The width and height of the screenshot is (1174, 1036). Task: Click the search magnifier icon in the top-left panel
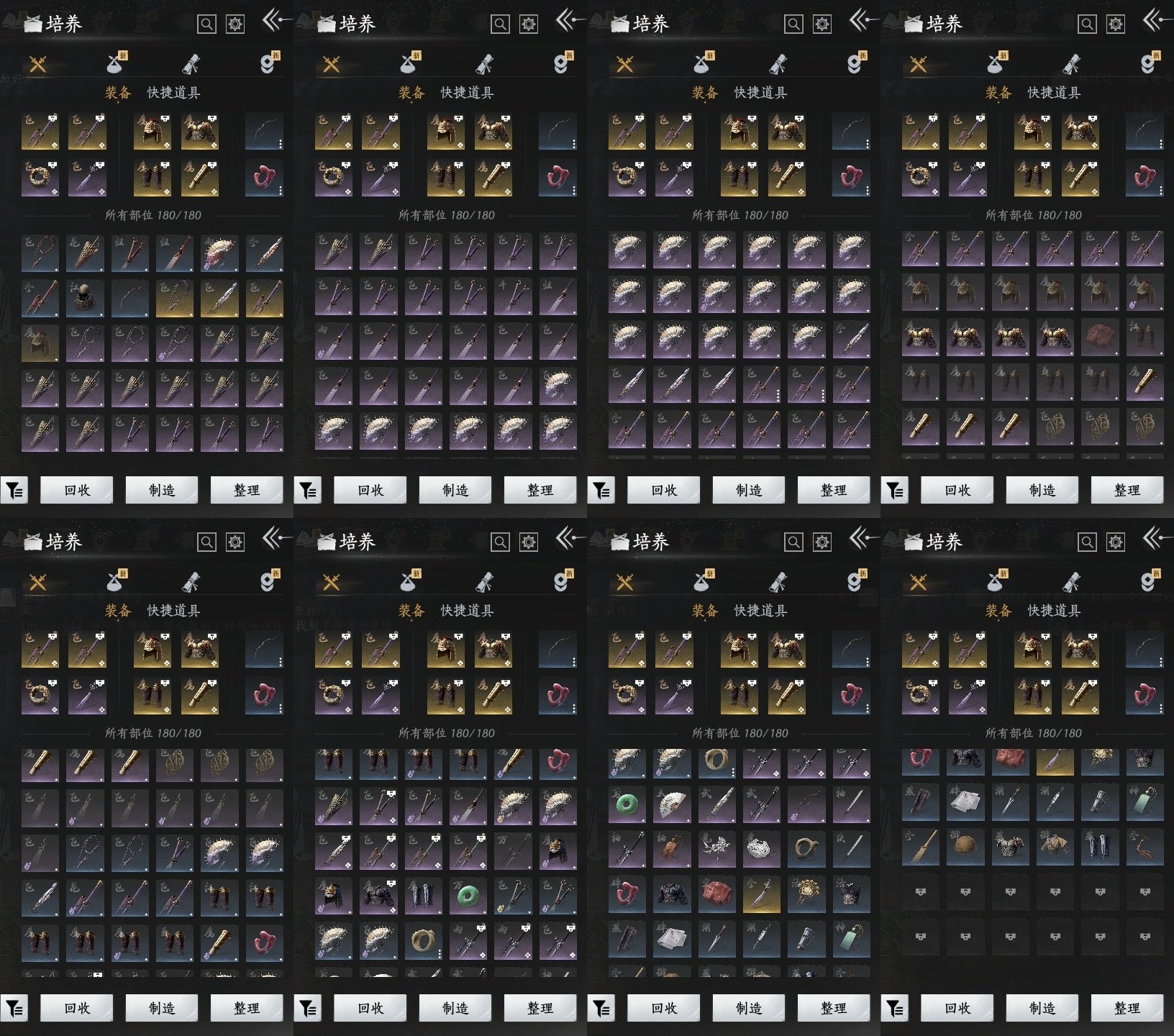pyautogui.click(x=206, y=24)
